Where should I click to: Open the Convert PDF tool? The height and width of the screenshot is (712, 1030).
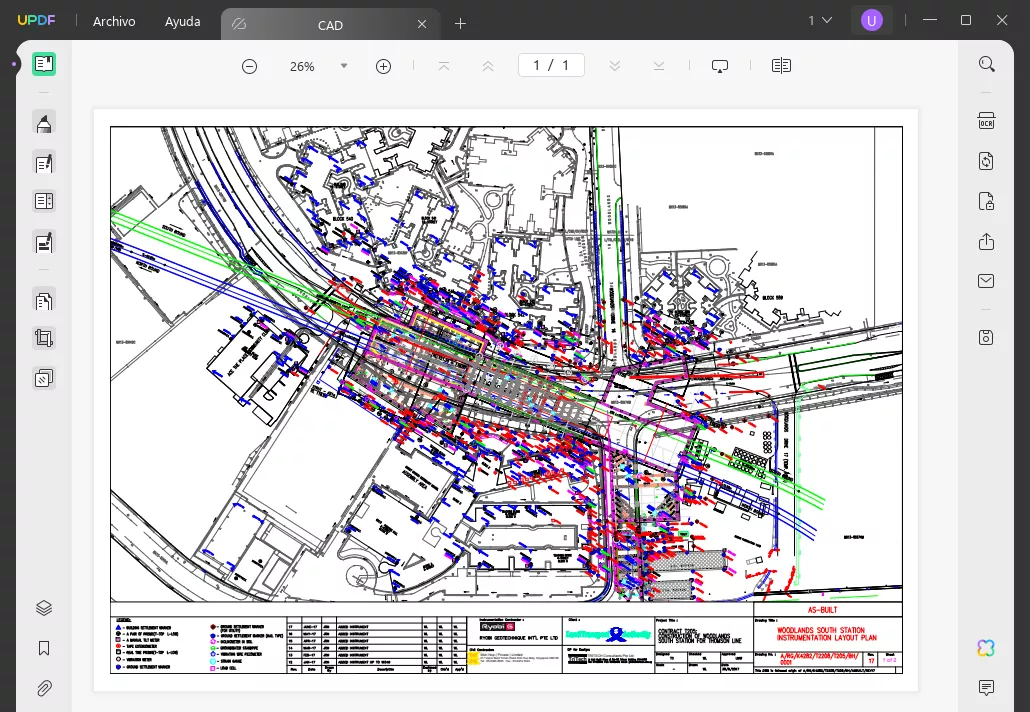tap(986, 161)
